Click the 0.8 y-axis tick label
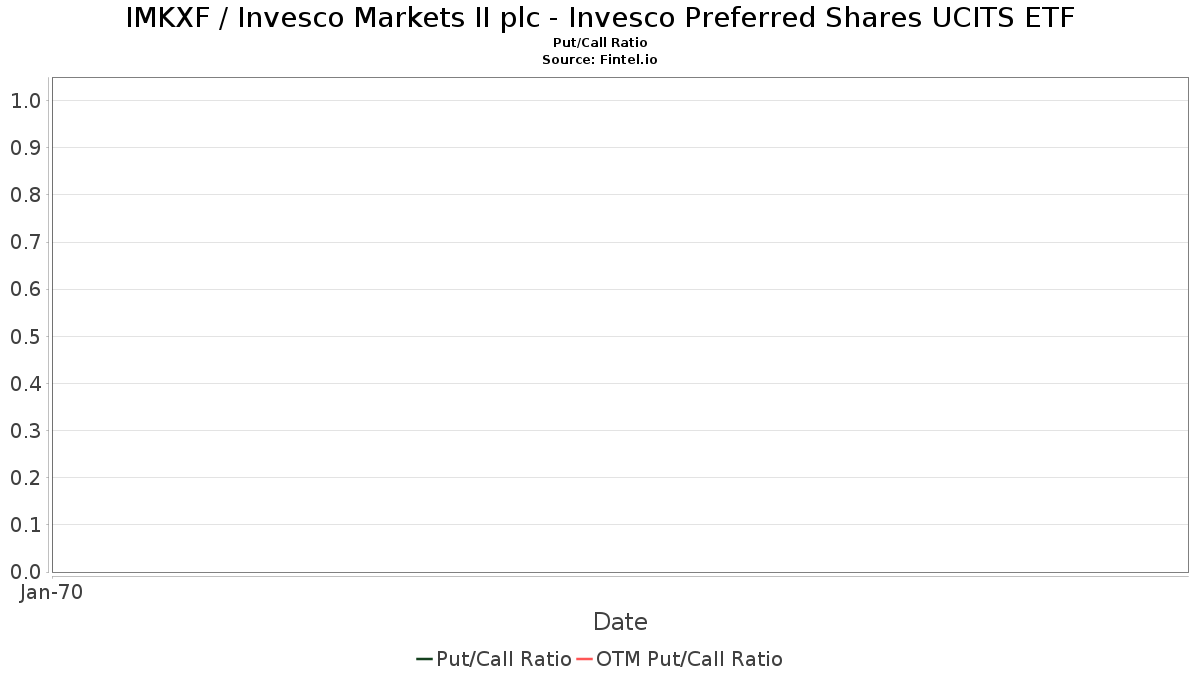The height and width of the screenshot is (675, 1200). point(25,195)
